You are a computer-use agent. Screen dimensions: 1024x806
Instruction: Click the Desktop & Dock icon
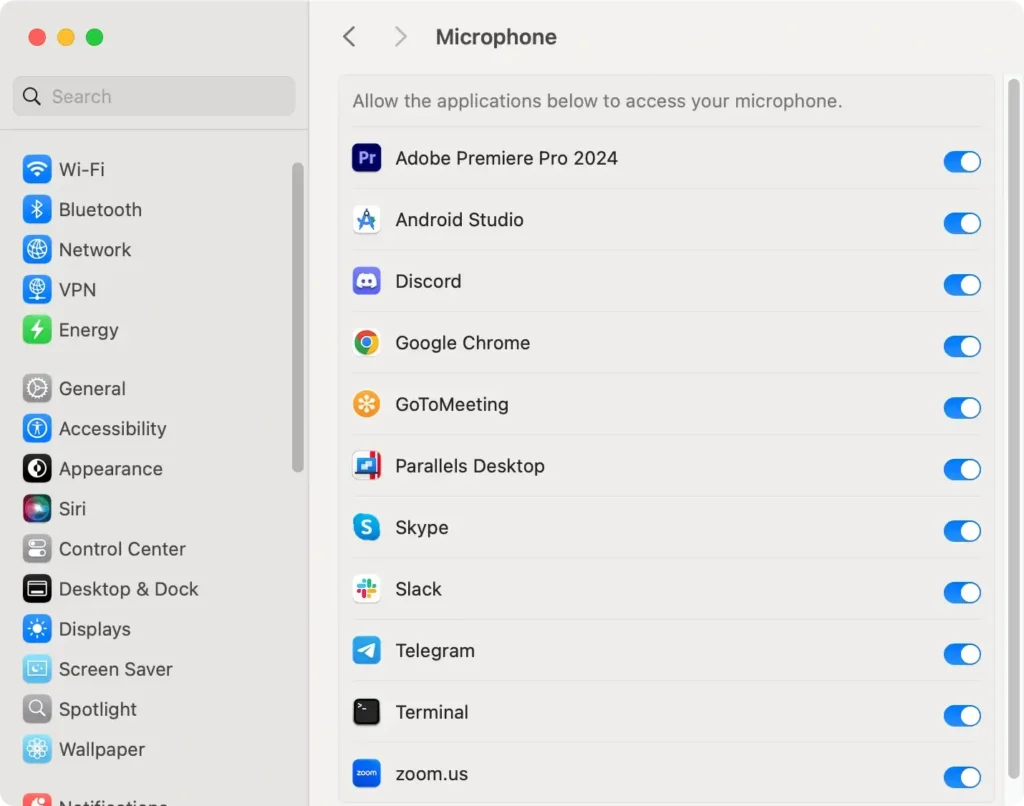37,588
